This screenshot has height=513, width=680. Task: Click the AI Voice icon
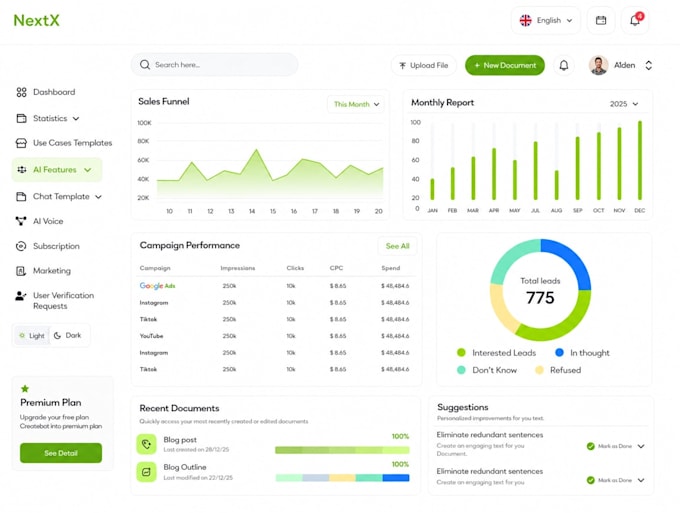coord(21,221)
